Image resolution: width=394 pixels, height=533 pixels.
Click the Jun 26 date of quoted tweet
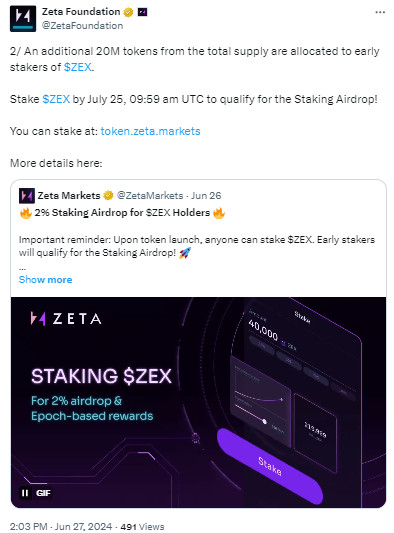coord(206,196)
